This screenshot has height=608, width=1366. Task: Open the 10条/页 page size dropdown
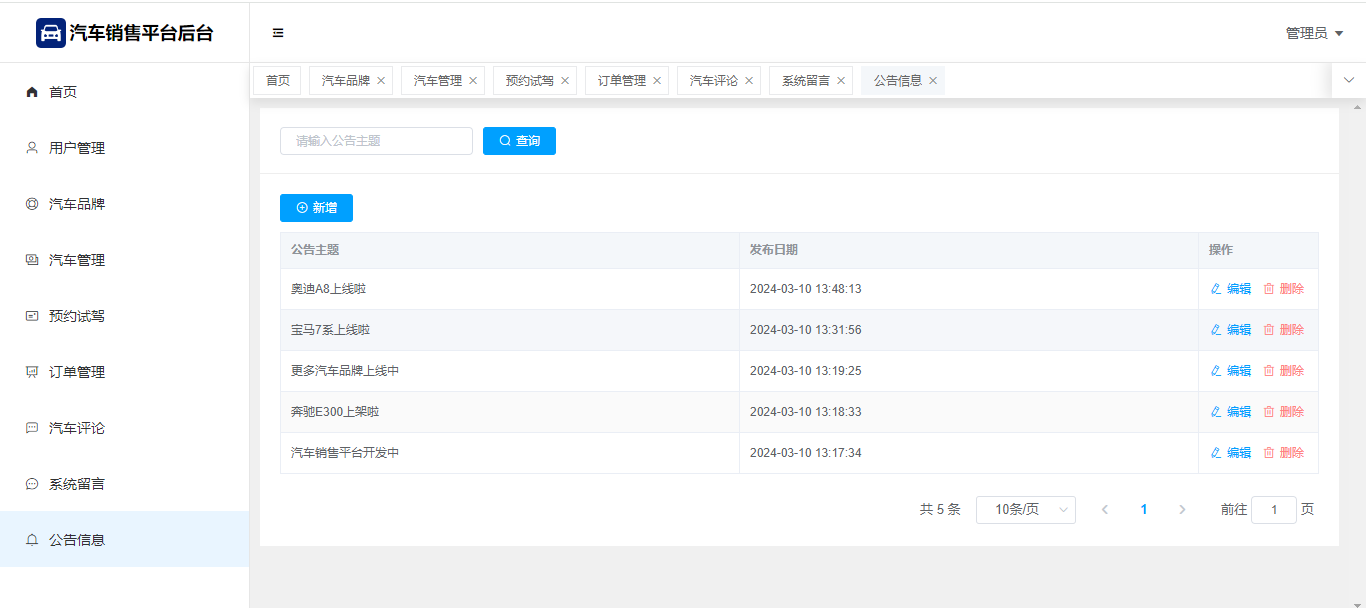coord(1025,510)
